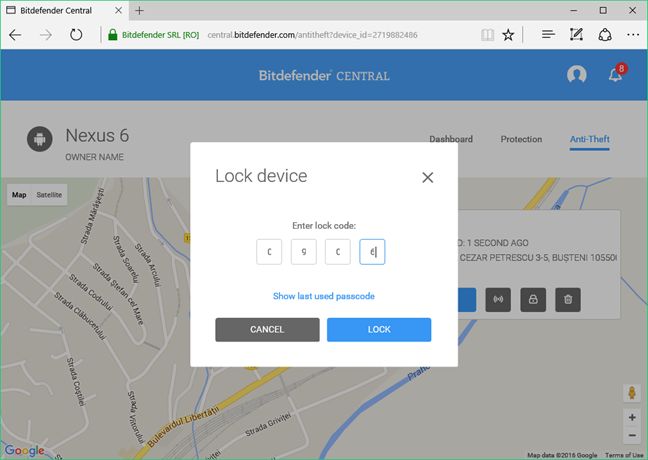
Task: Click the Google logo on map
Action: [24, 450]
